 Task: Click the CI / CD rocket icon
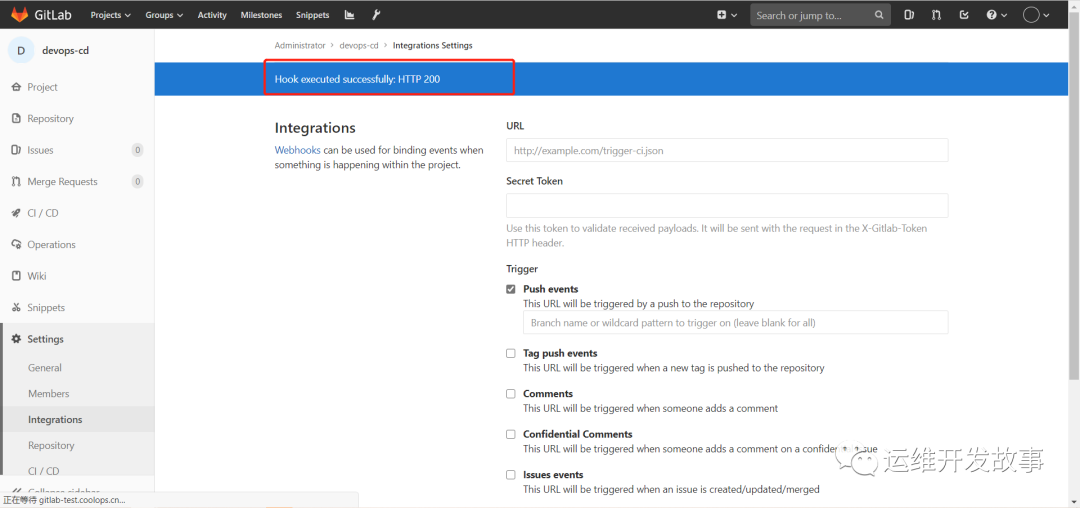17,213
